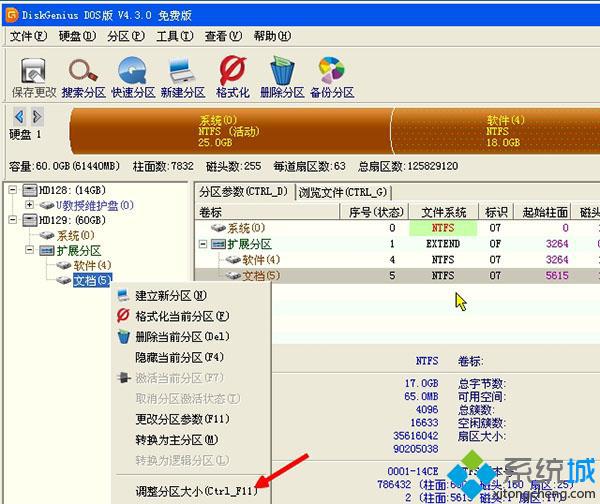Choose 建立新分区(N) from context menu
This screenshot has width=600, height=504.
171,295
